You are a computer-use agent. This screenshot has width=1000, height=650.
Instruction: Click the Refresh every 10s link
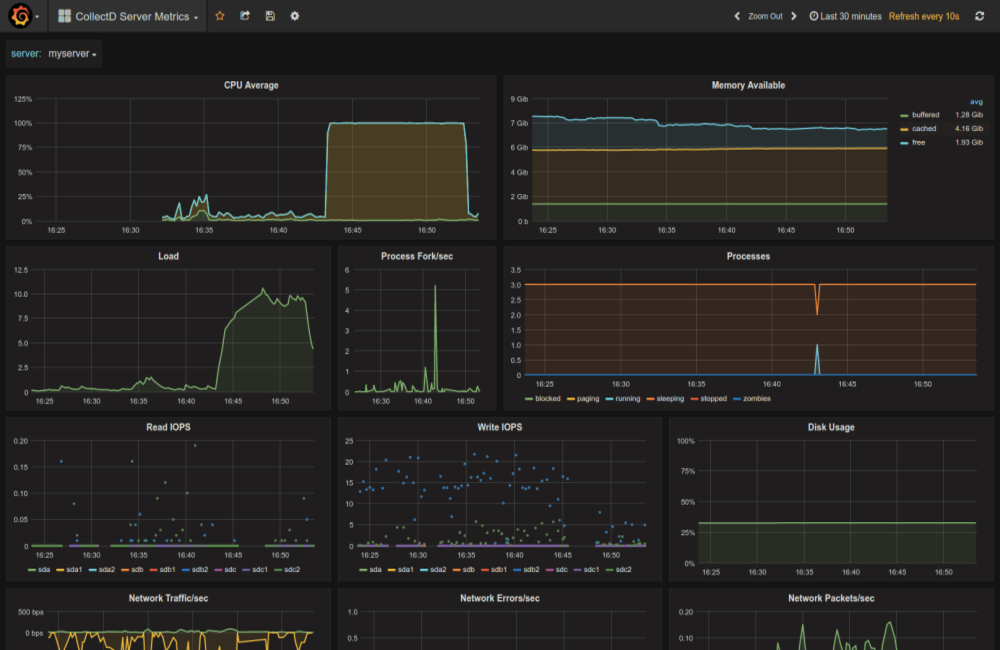tap(923, 16)
